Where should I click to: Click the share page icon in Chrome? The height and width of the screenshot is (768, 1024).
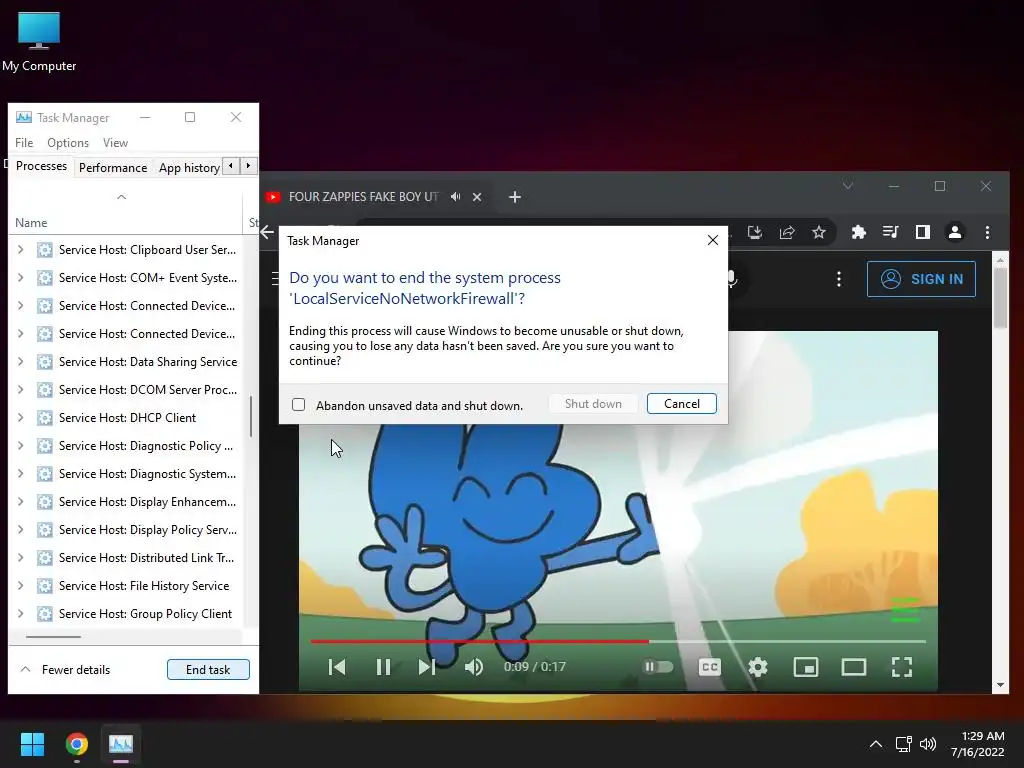(786, 232)
